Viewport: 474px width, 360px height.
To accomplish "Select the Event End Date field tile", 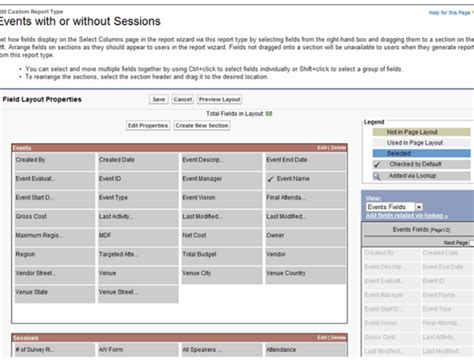I will point(305,161).
